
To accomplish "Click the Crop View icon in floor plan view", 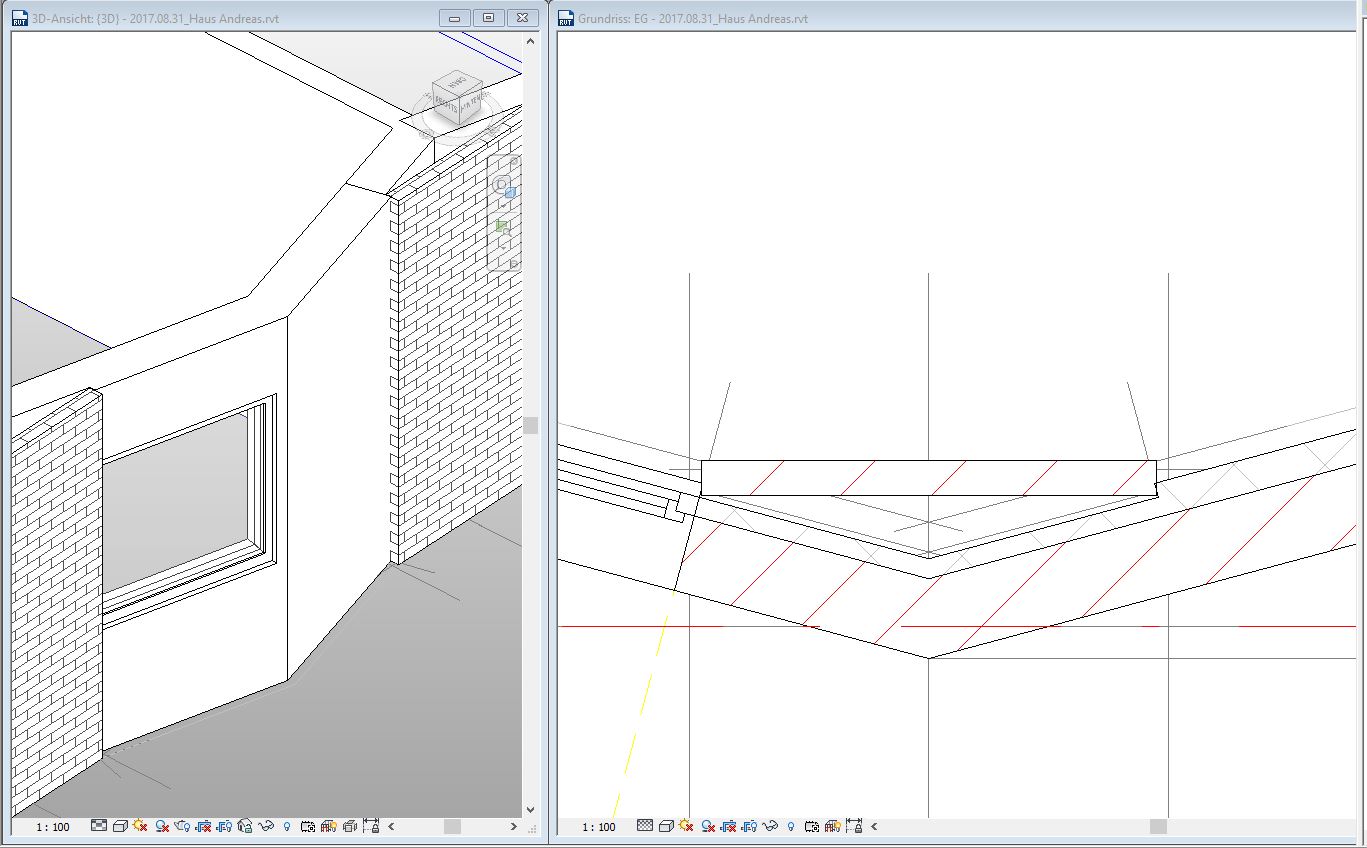I will 729,826.
